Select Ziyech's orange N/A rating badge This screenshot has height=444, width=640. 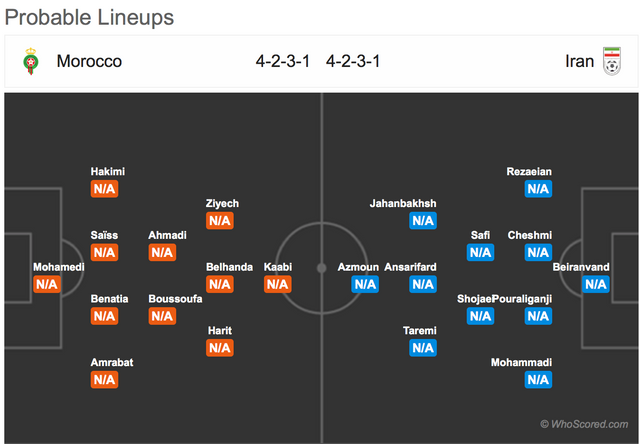220,221
